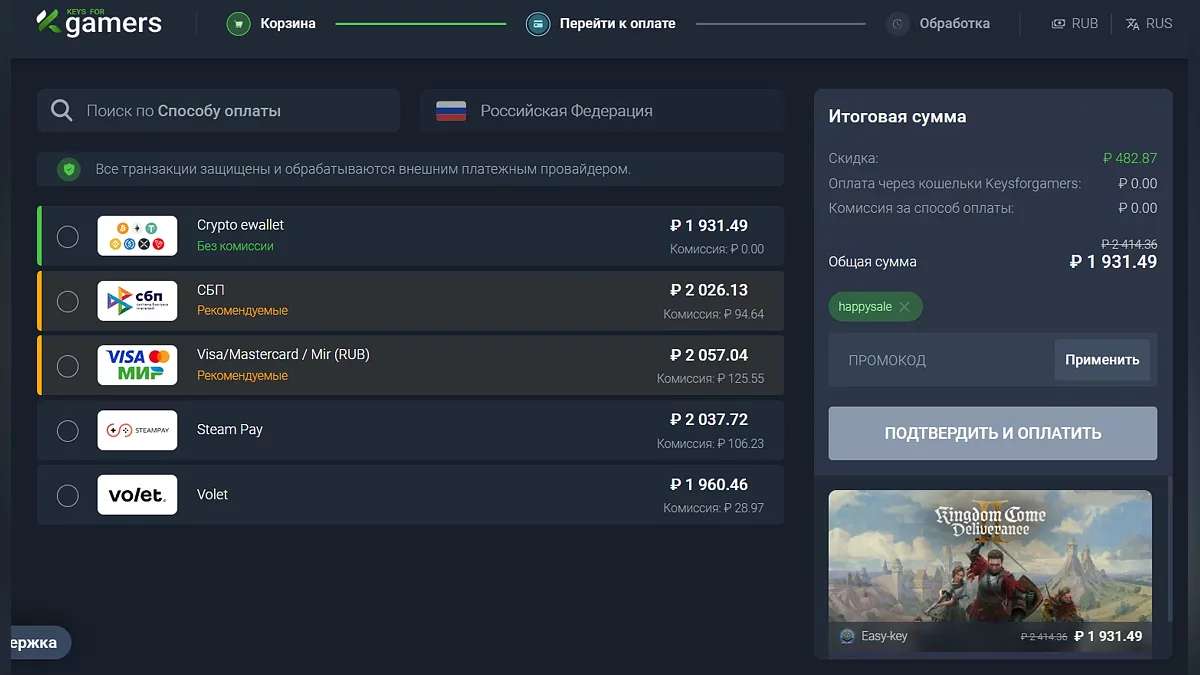Click the Crypto ewallet logo
This screenshot has height=675, width=1200.
pos(137,236)
